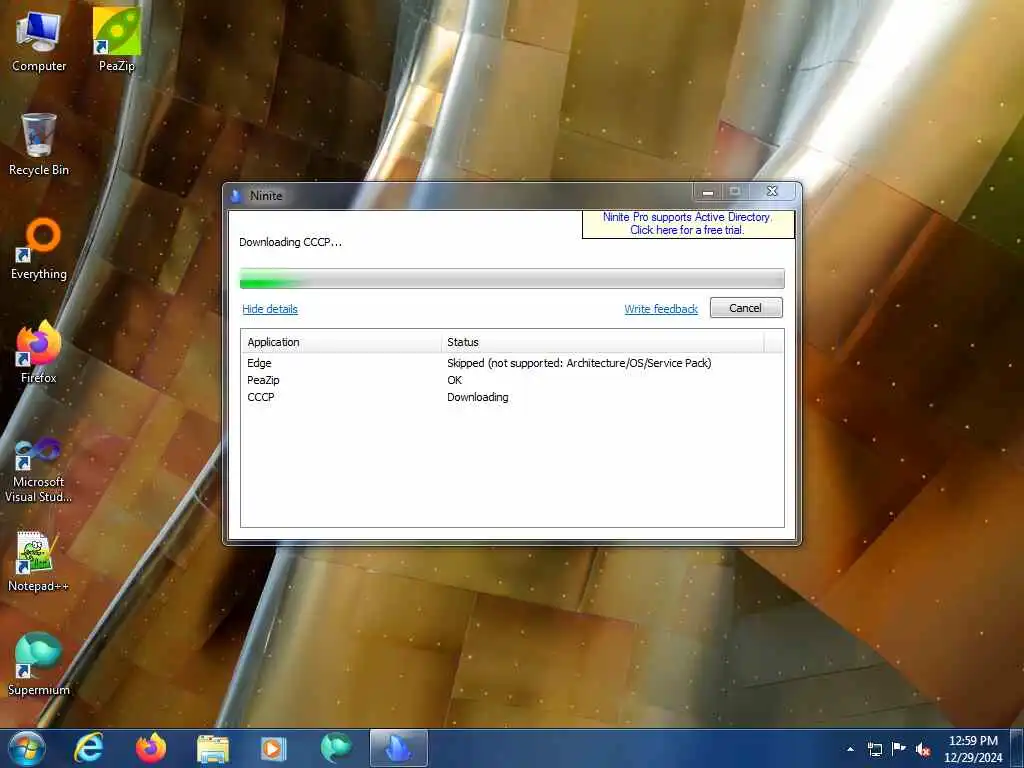Select the Supermium desktop shortcut
The image size is (1024, 768).
pyautogui.click(x=39, y=665)
